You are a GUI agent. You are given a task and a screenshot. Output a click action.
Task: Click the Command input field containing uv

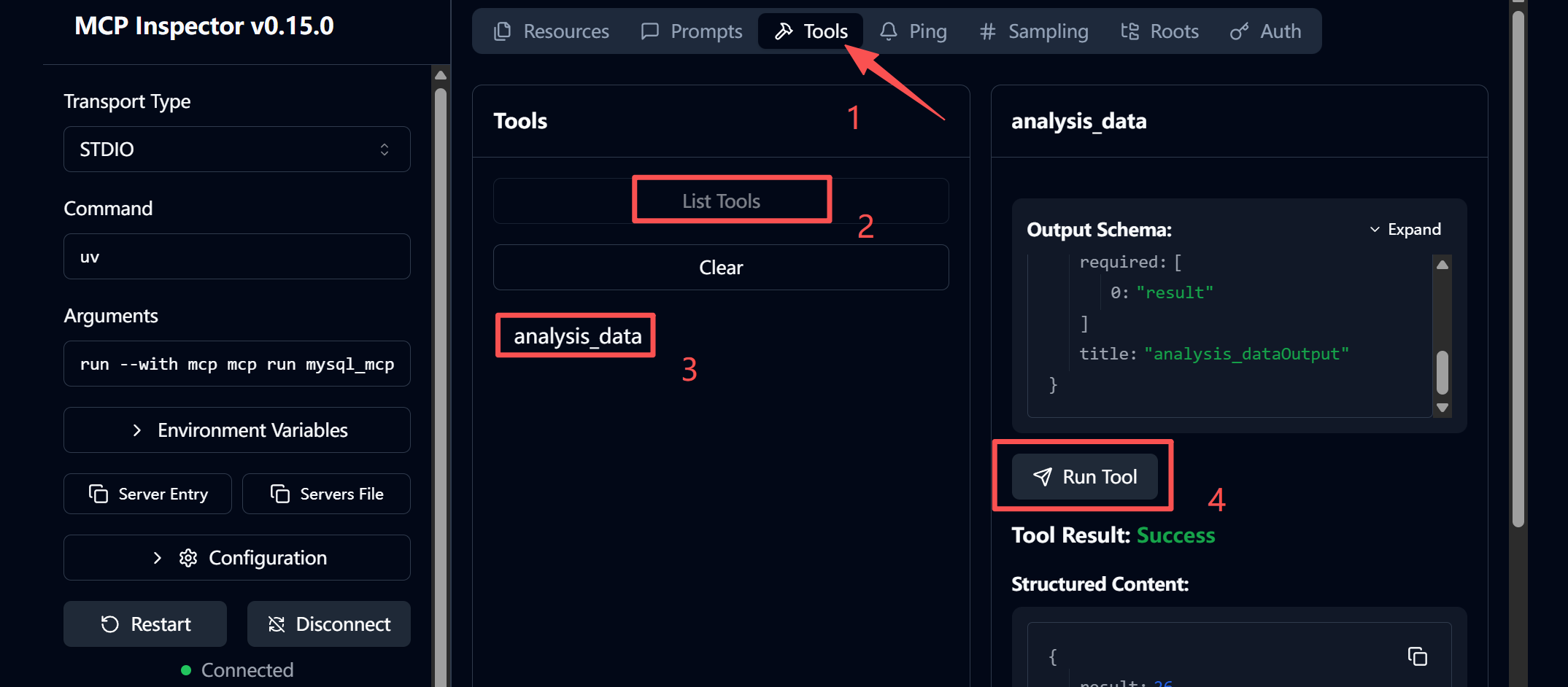pyautogui.click(x=236, y=257)
